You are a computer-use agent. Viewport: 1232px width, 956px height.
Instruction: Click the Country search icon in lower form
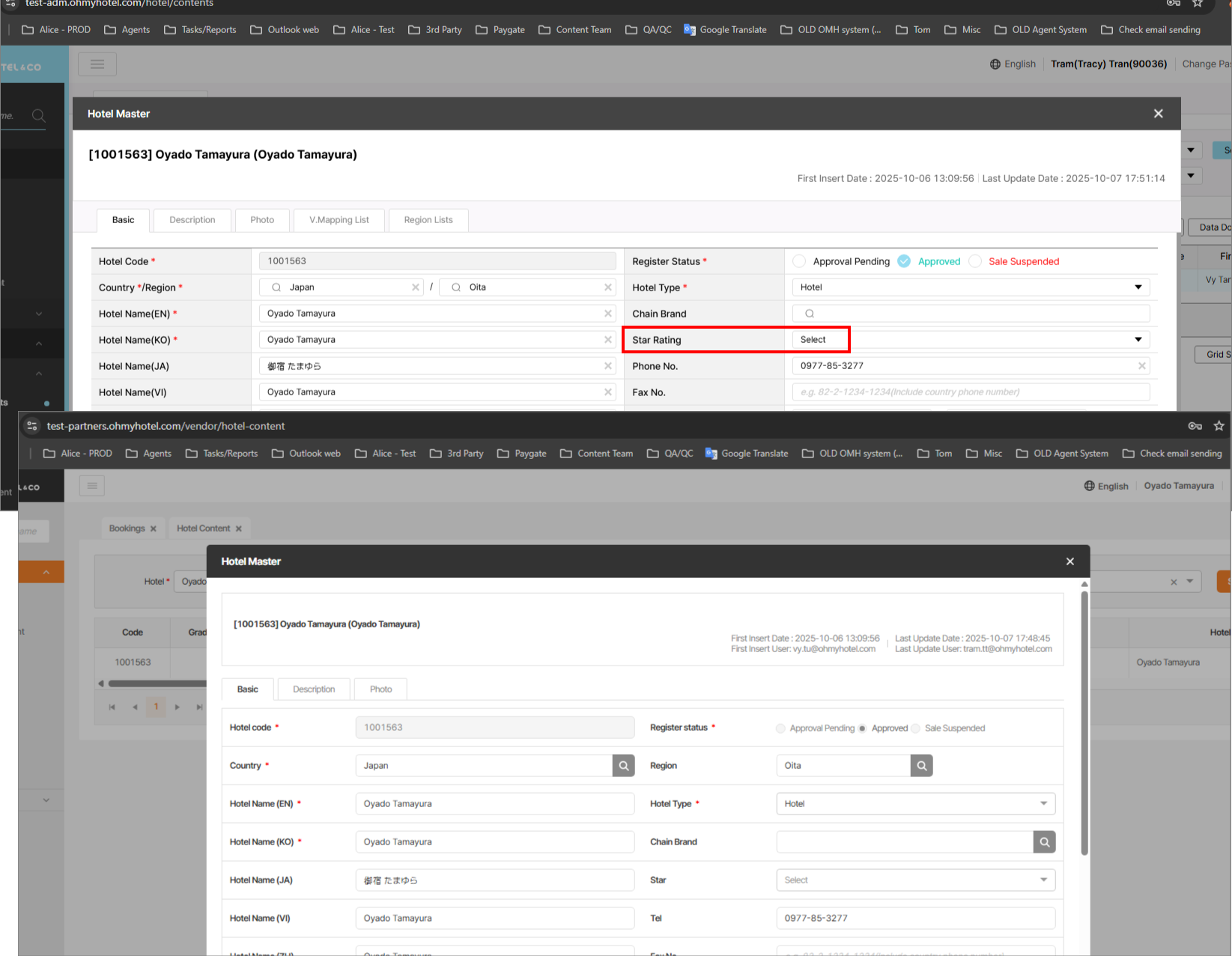[623, 765]
